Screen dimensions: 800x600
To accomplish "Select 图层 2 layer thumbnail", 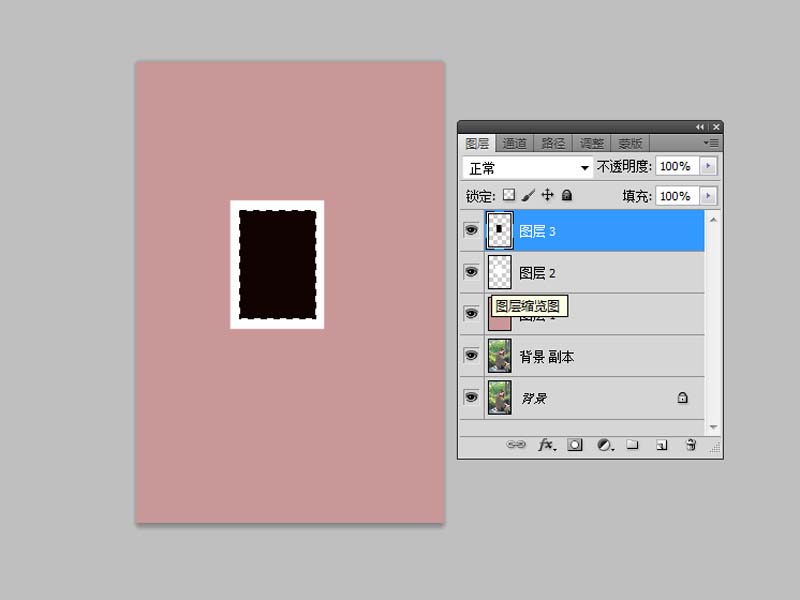I will (x=499, y=272).
